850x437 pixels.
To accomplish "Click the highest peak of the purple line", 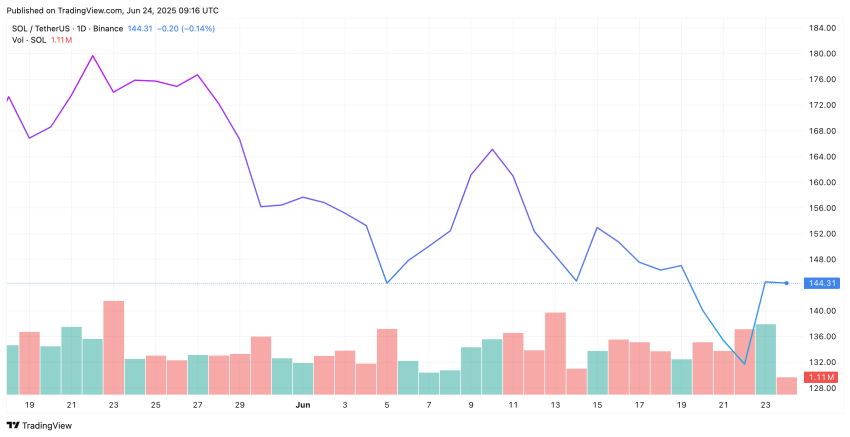I will click(93, 56).
